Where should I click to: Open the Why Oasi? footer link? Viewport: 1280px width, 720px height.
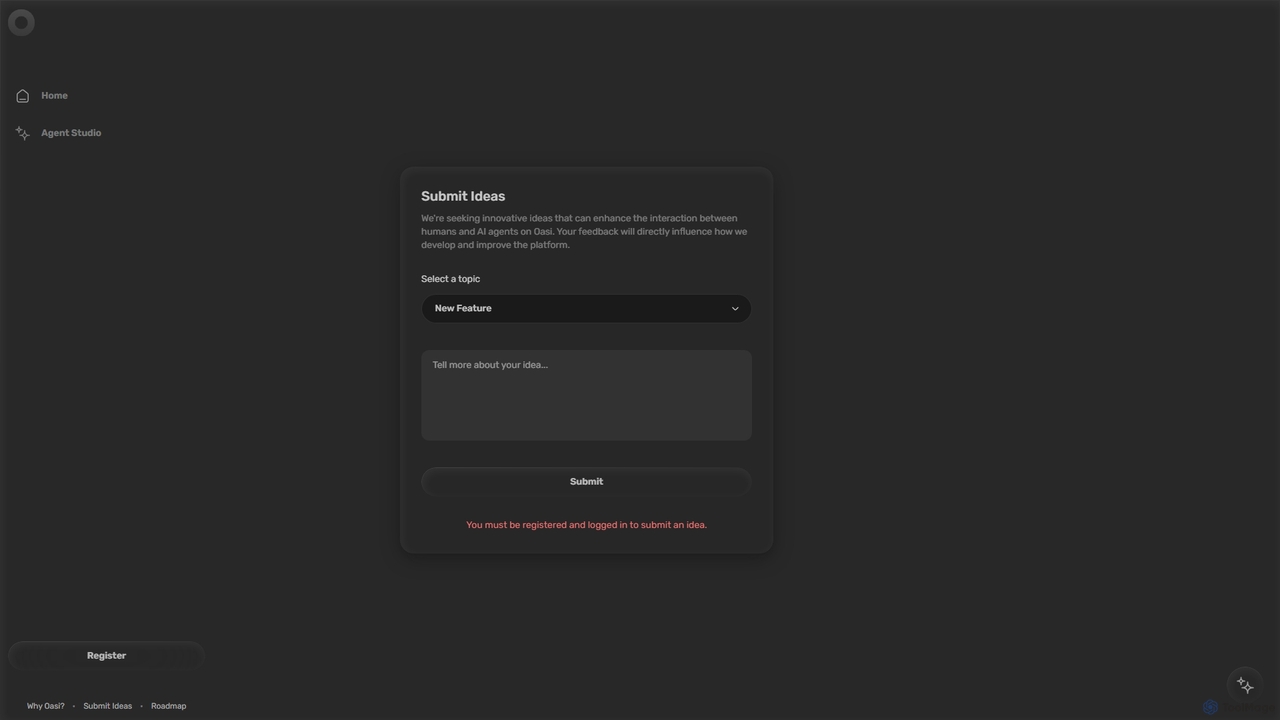pos(45,706)
